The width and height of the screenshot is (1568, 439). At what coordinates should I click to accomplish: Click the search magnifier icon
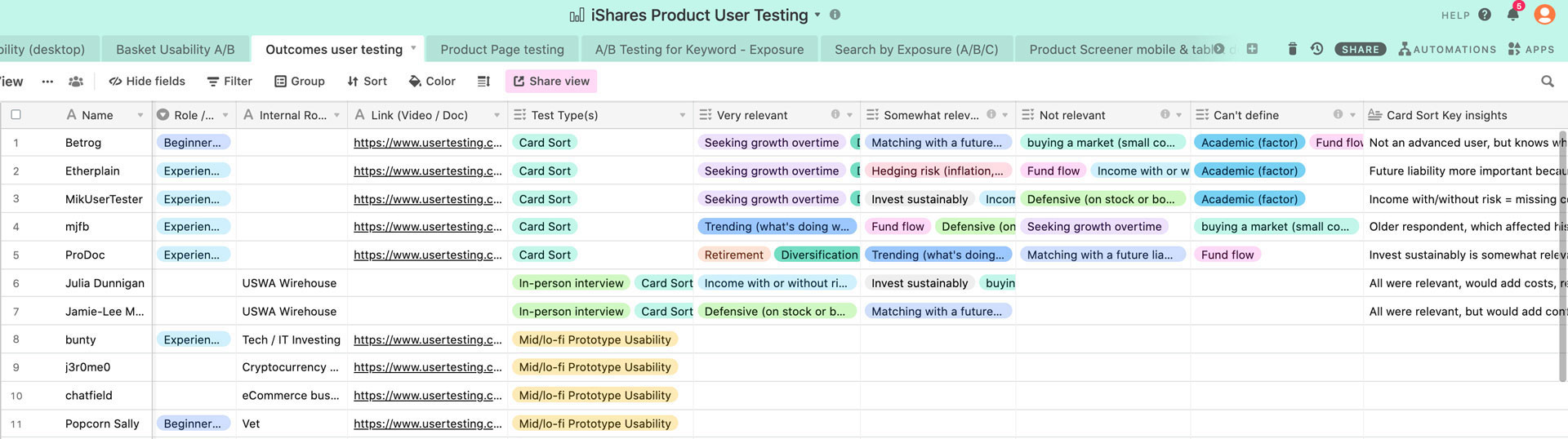click(x=1547, y=81)
